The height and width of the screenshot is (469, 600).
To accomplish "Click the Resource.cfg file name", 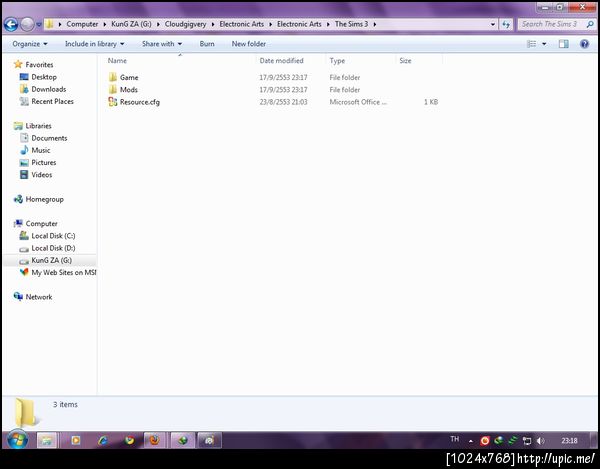I will click(x=140, y=102).
